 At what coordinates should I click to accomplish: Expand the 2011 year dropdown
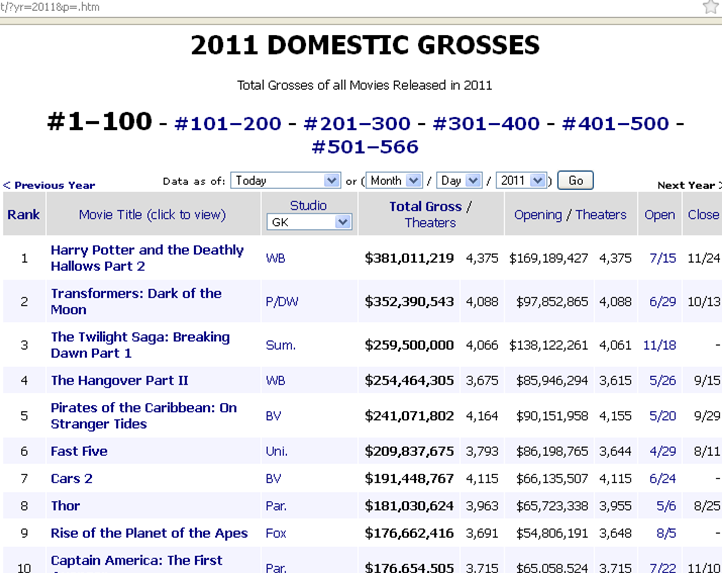521,181
